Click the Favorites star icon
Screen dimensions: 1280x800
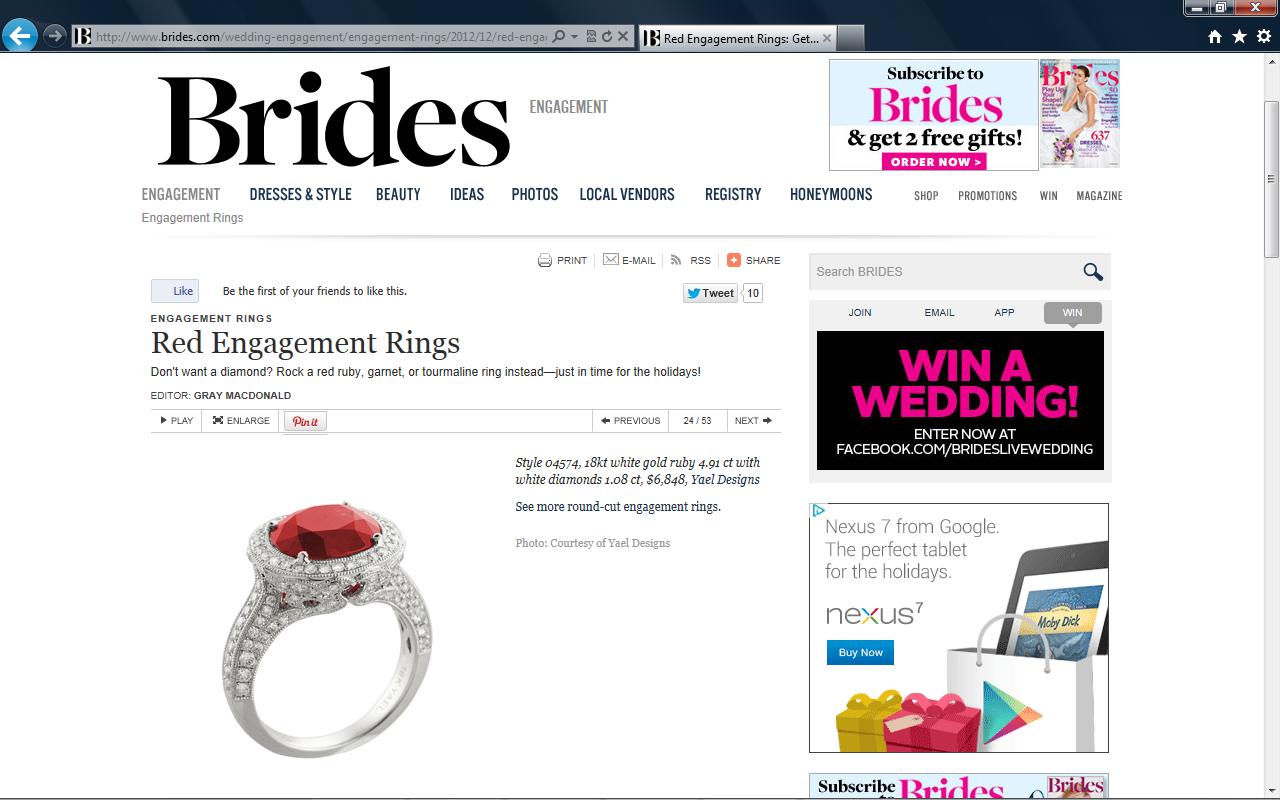(1239, 37)
